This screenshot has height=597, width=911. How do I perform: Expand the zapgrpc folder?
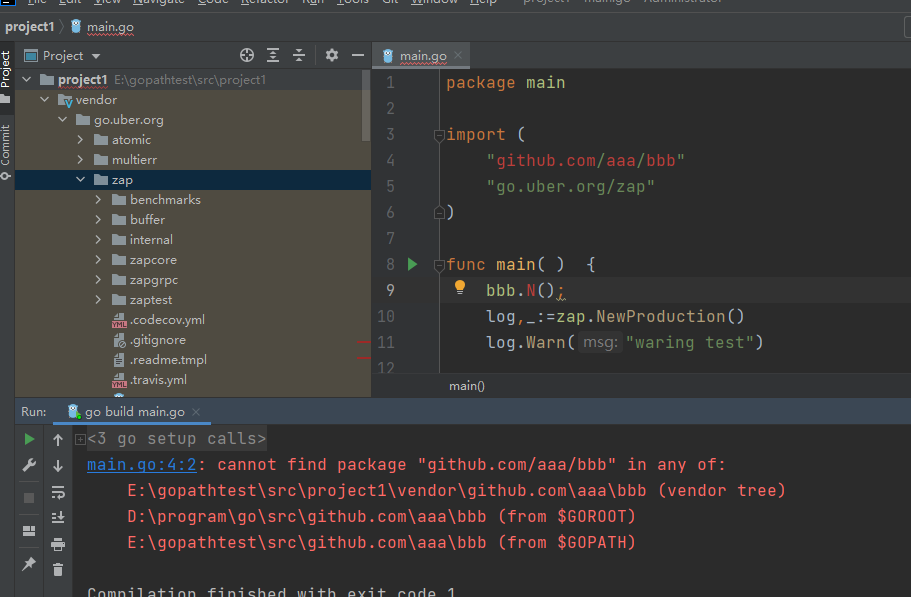[x=98, y=280]
